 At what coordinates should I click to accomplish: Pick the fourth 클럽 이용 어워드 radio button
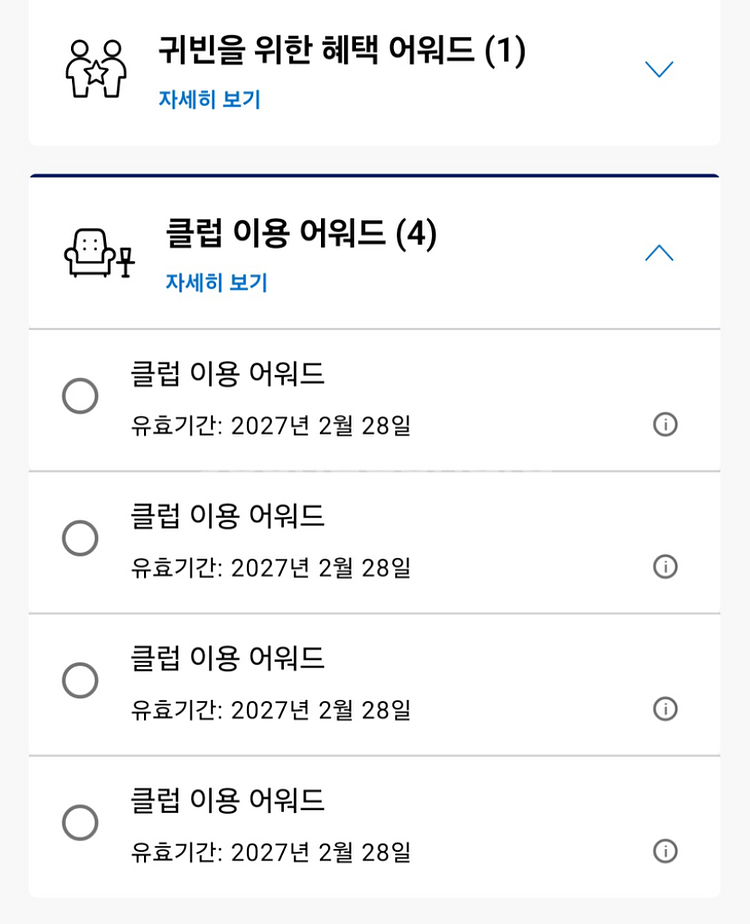point(80,823)
